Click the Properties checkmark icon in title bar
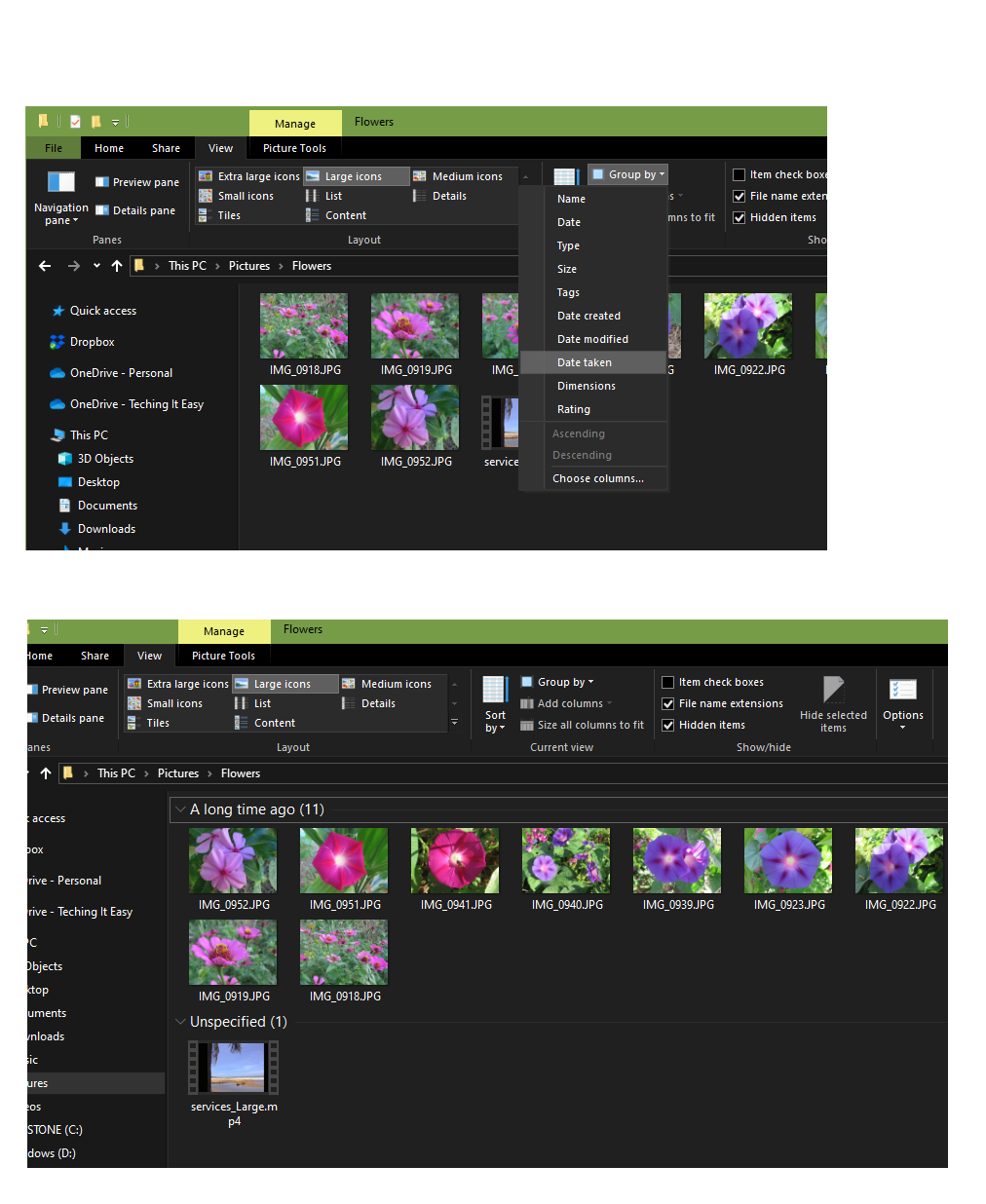 pyautogui.click(x=75, y=122)
